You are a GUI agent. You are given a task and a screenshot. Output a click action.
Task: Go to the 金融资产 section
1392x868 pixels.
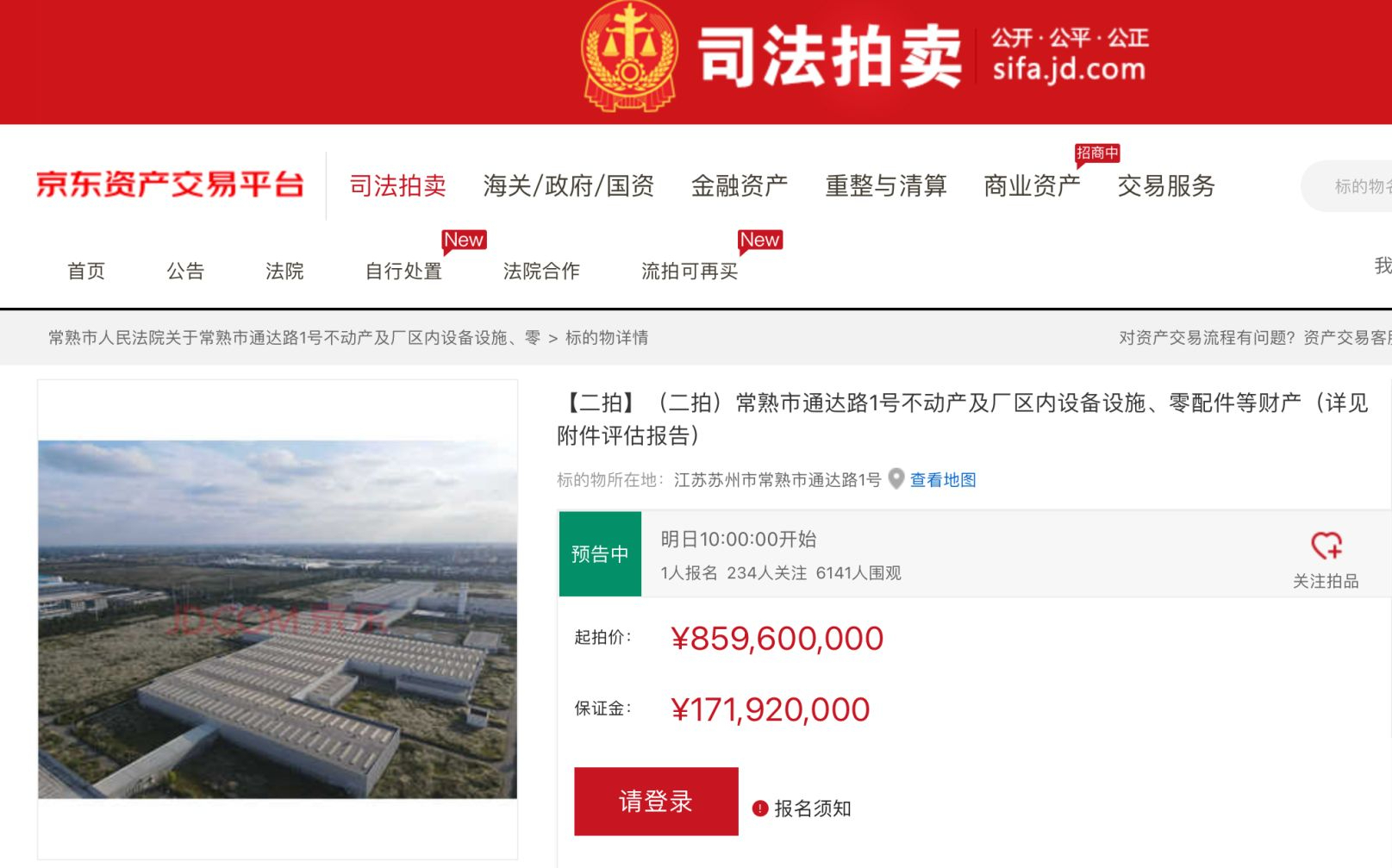[x=740, y=185]
